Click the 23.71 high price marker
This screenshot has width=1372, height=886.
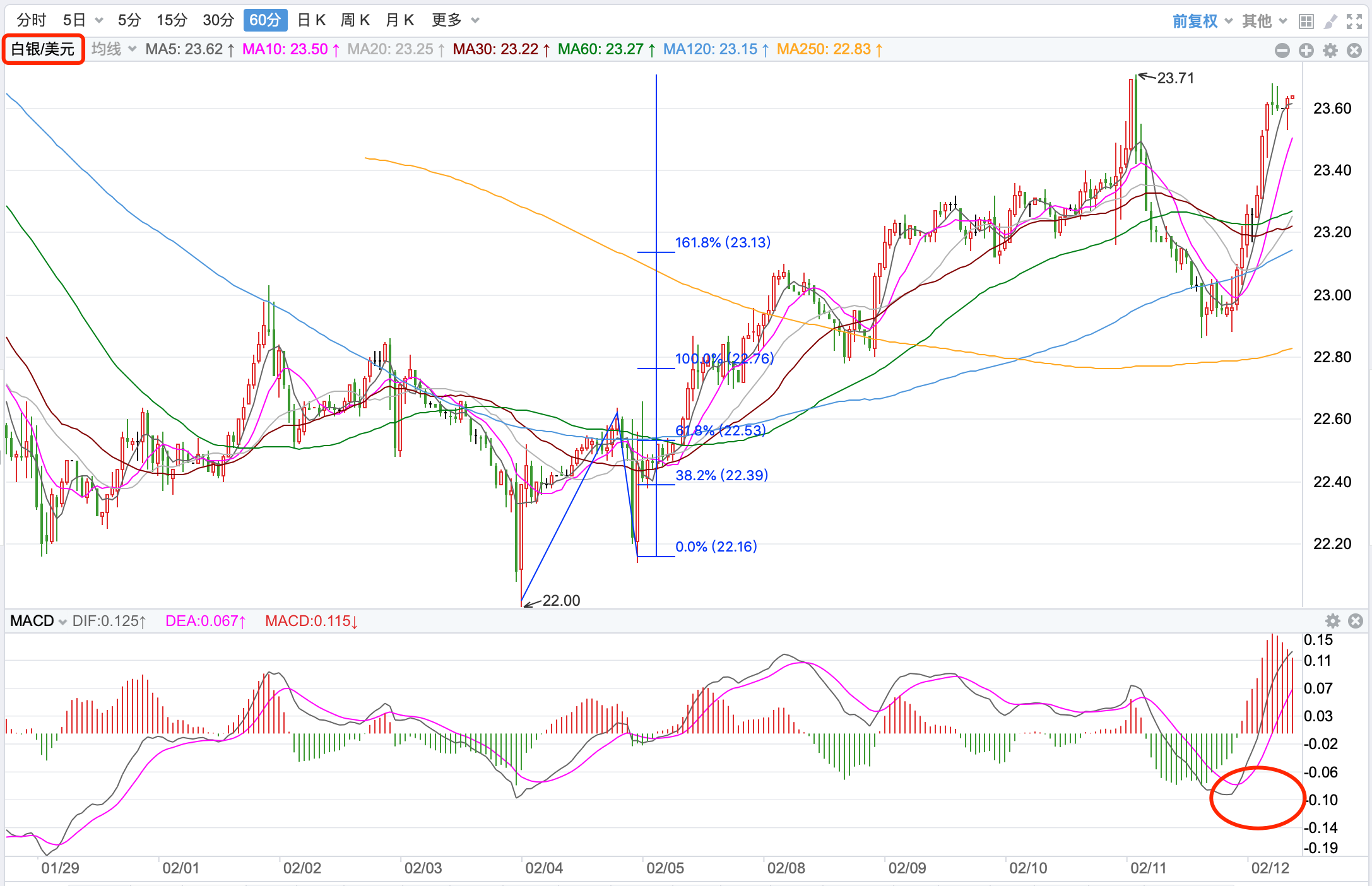[1175, 78]
